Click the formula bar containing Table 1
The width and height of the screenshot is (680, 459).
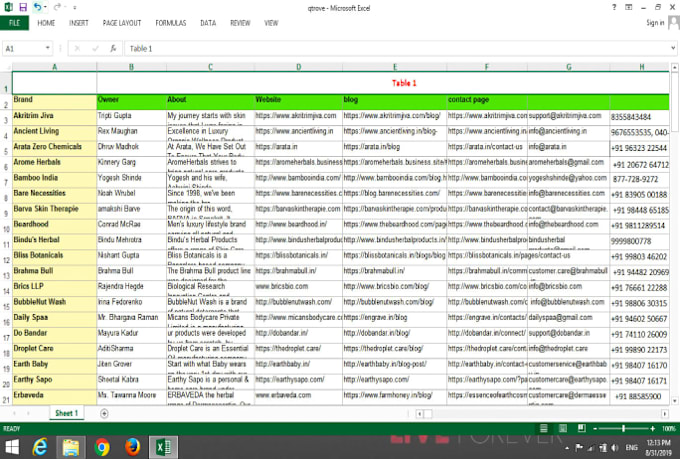[x=396, y=49]
